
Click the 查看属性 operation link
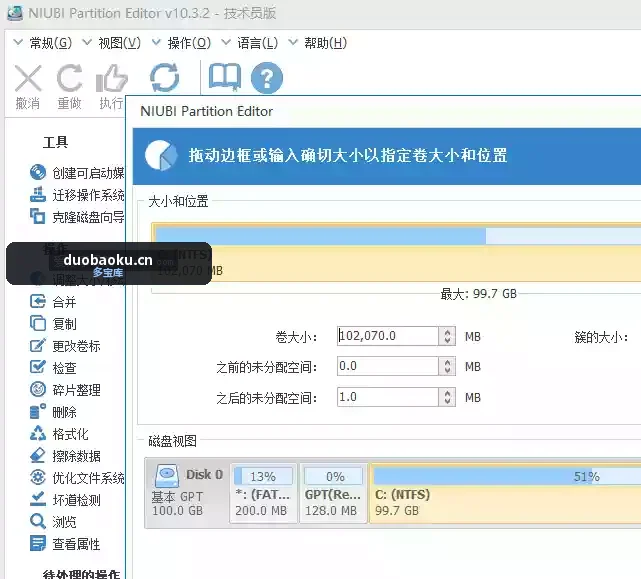pos(76,544)
